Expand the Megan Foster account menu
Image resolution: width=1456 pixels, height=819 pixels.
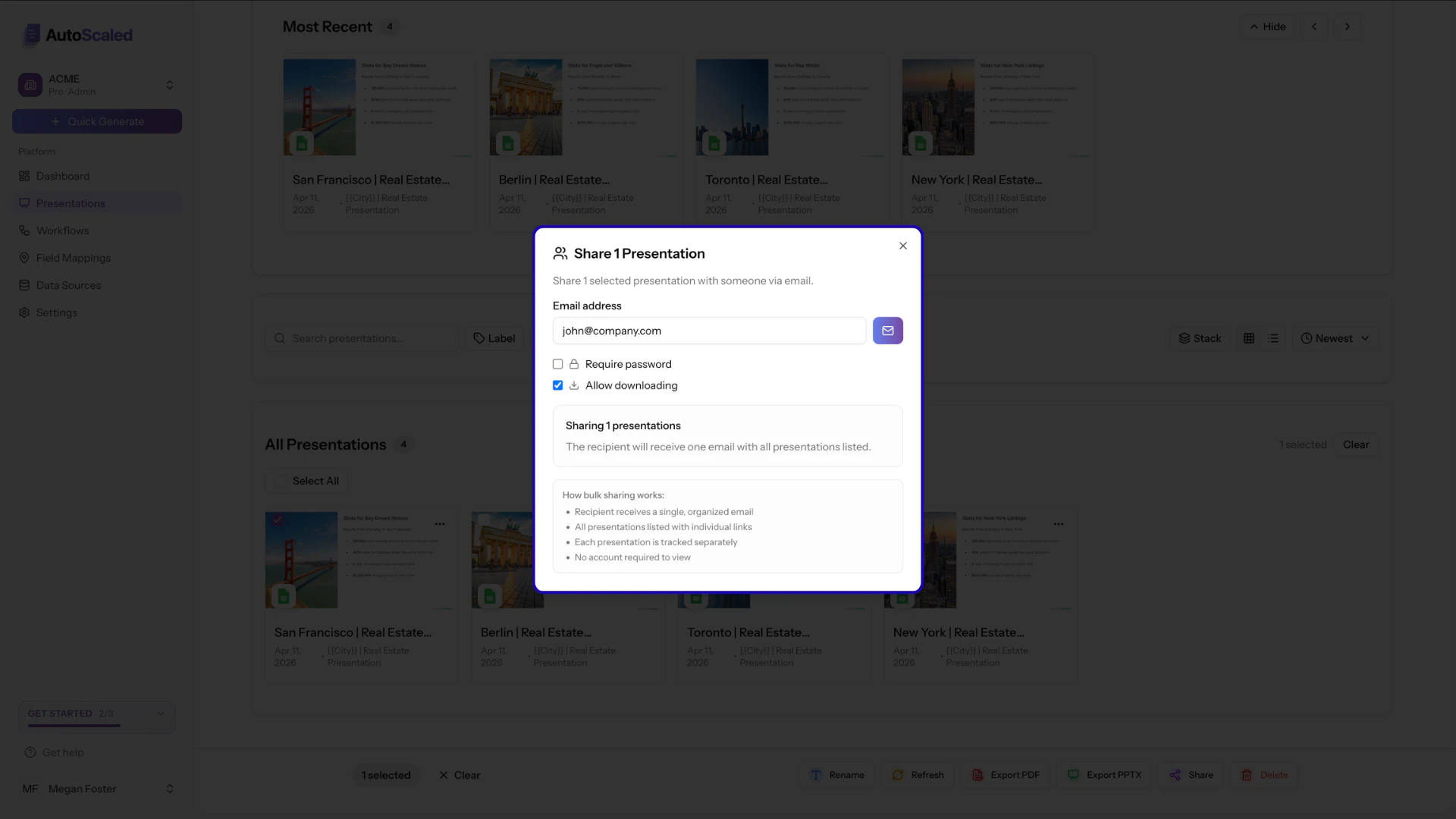169,789
